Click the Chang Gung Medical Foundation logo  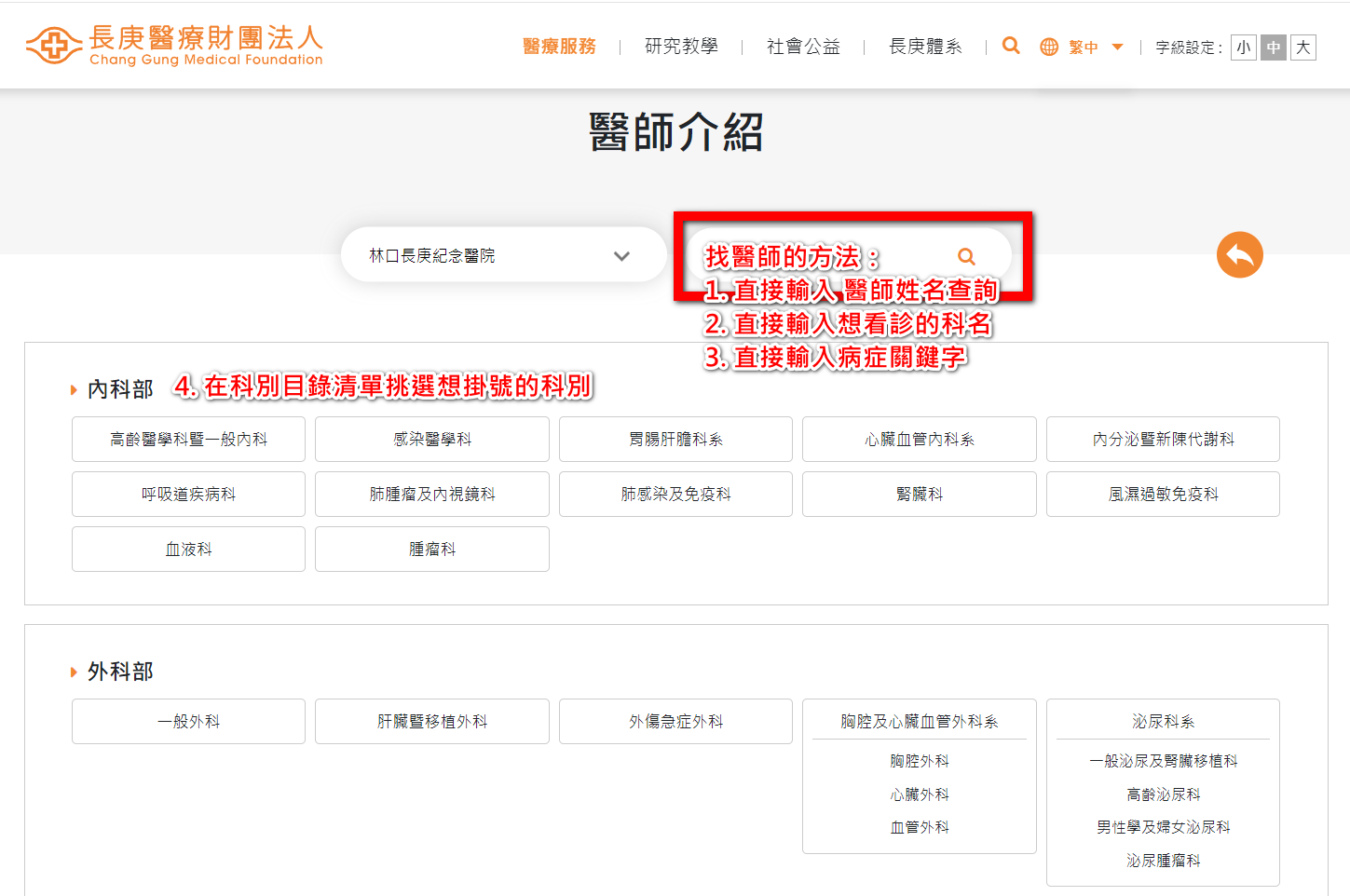click(x=174, y=45)
